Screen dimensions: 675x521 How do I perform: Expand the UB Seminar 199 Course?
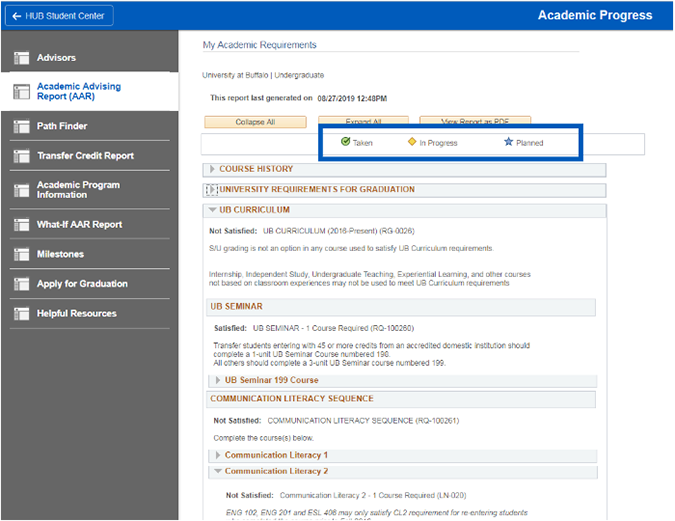[x=219, y=380]
